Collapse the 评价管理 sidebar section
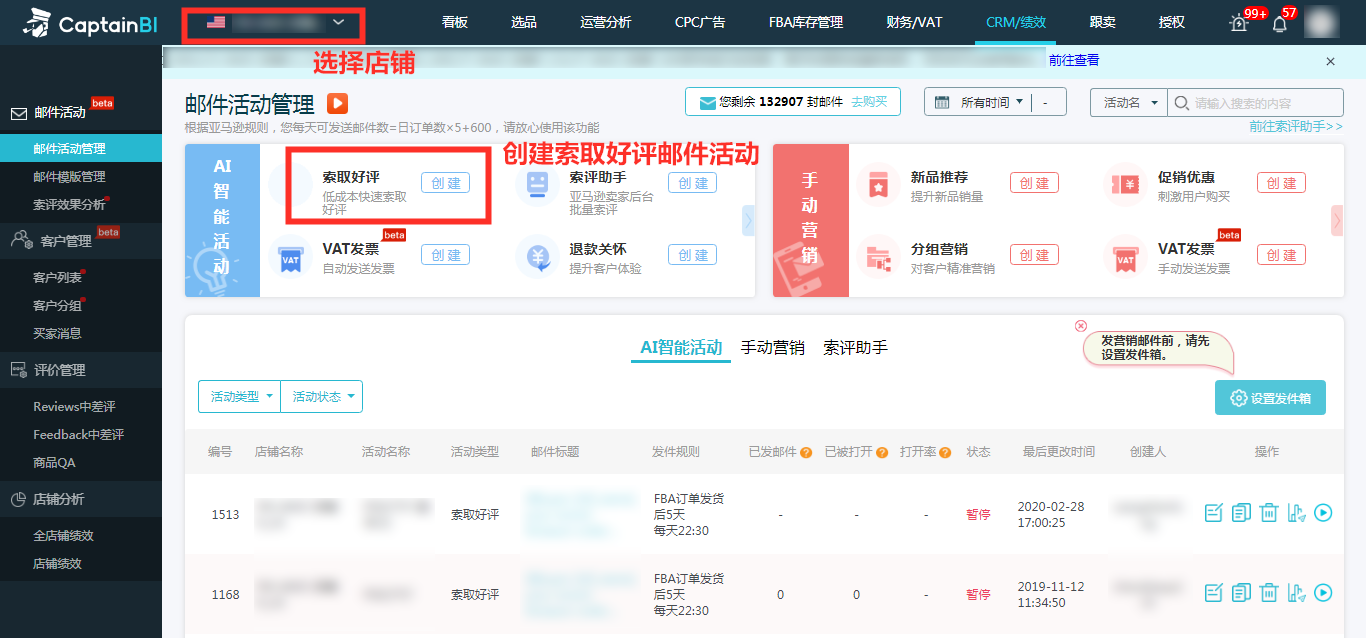The width and height of the screenshot is (1366, 638). tap(81, 370)
